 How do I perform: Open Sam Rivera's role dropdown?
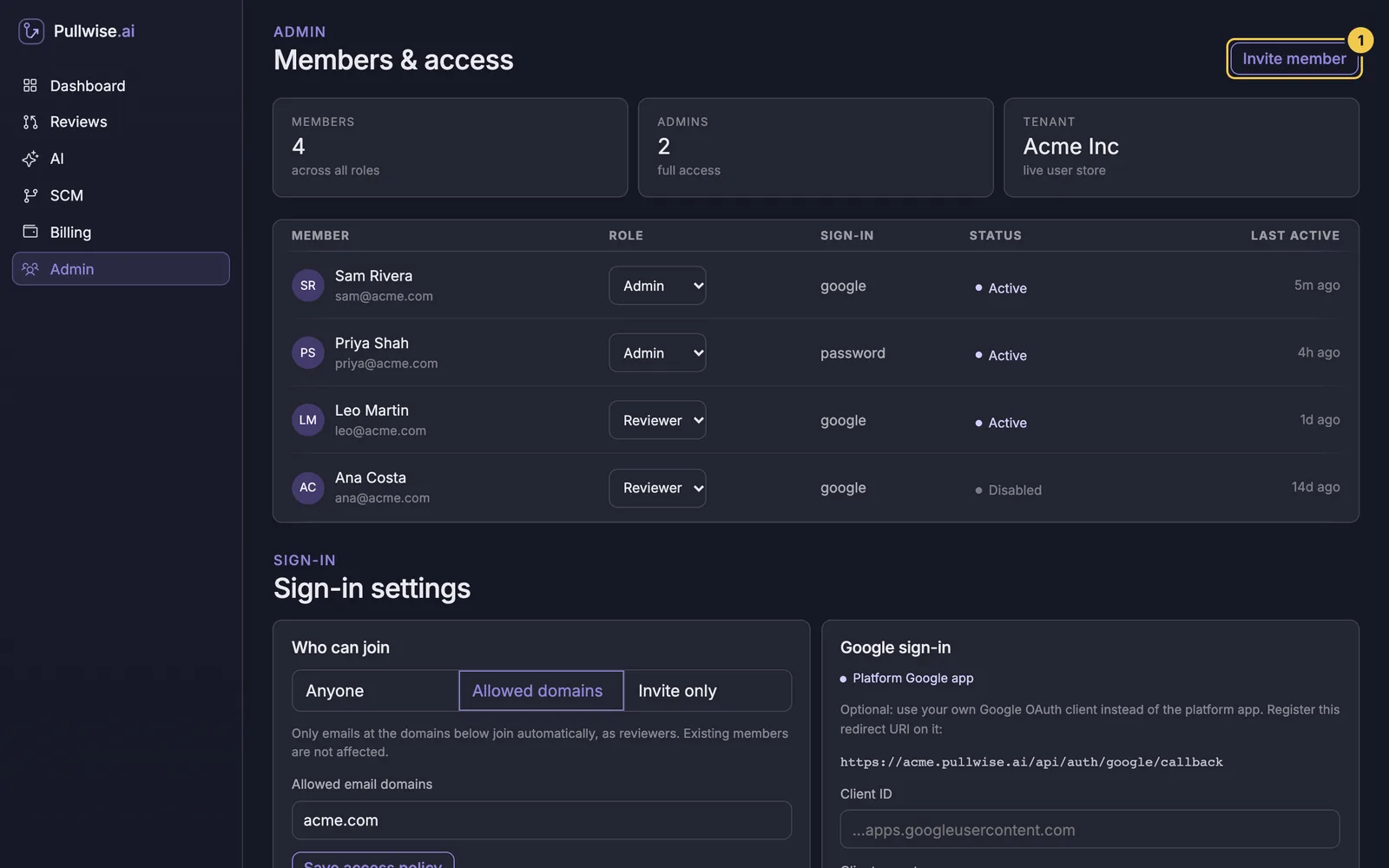pyautogui.click(x=657, y=286)
